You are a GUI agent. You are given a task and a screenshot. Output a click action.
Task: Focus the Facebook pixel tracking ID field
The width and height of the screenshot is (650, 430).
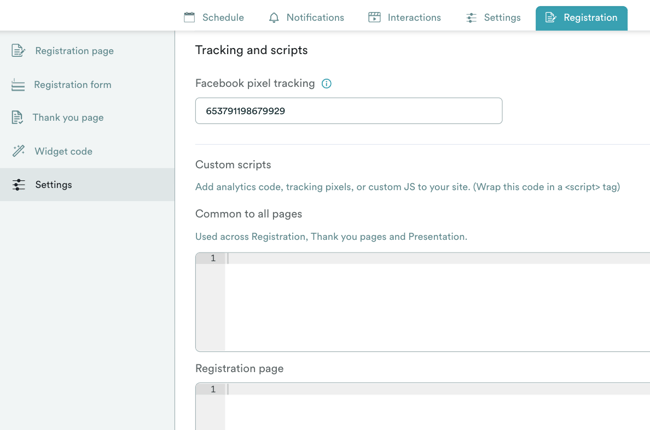[348, 111]
